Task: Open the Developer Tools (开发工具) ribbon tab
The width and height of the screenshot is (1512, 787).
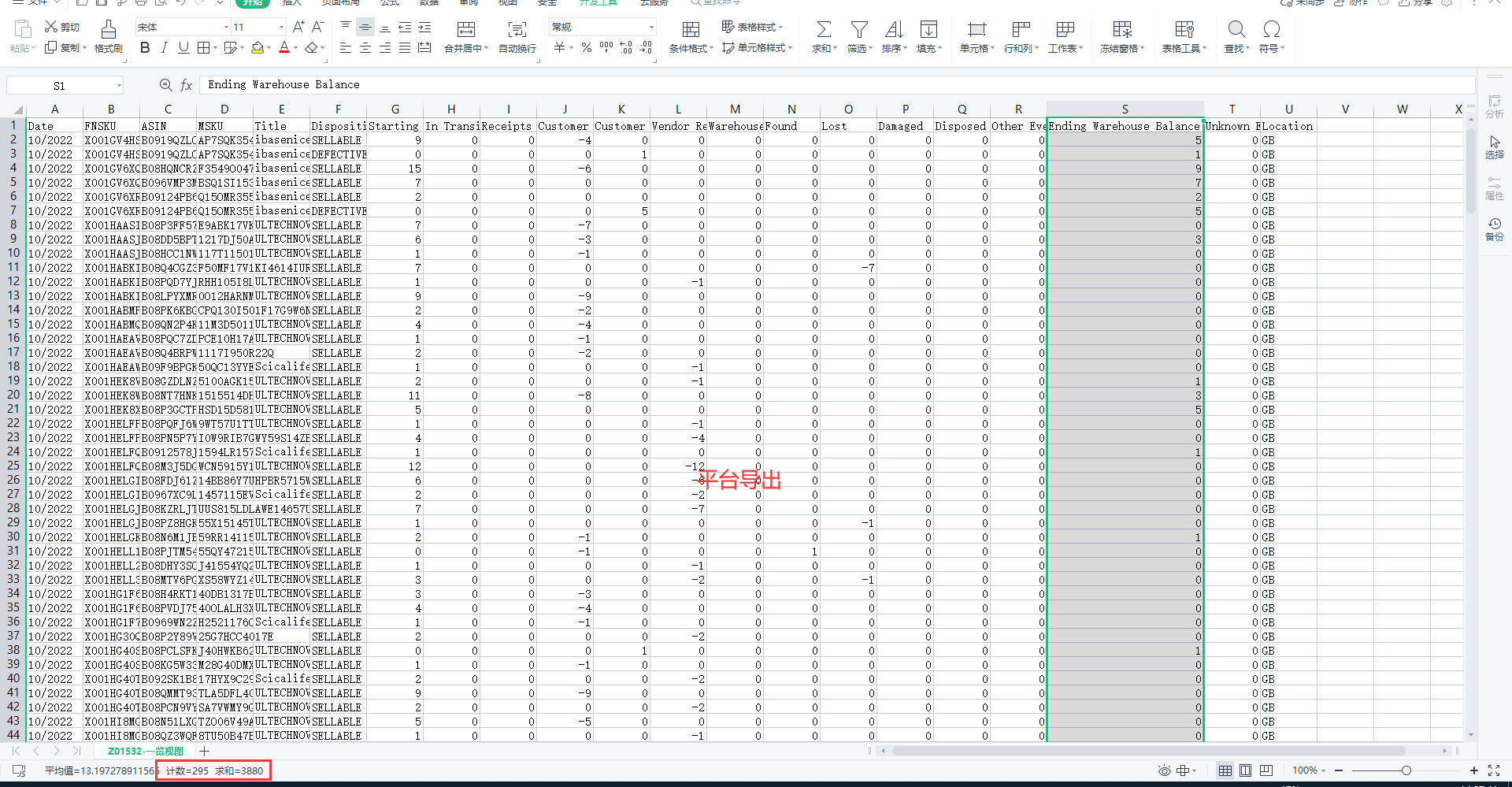Action: tap(598, 3)
